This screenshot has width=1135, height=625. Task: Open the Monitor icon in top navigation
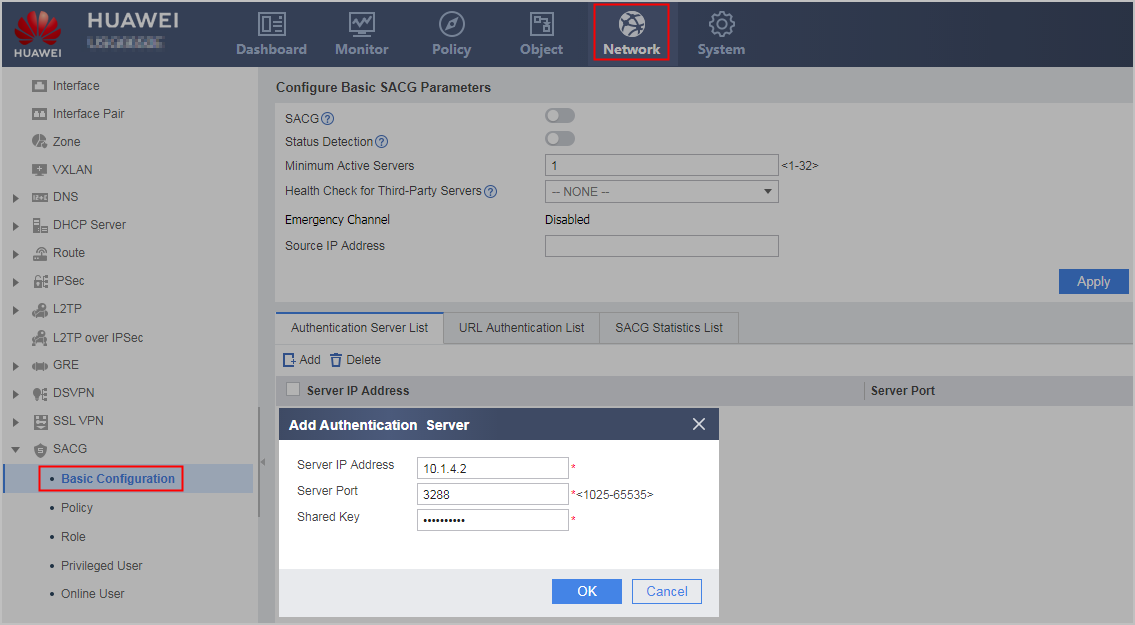click(362, 25)
